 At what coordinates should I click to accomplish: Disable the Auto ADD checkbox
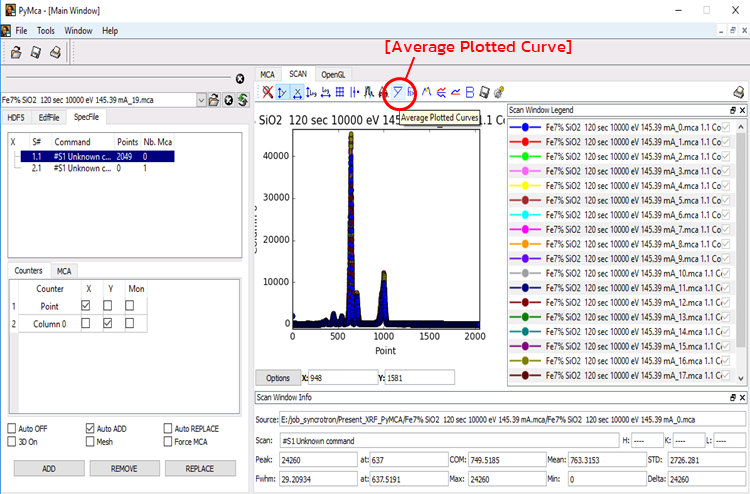[90, 428]
